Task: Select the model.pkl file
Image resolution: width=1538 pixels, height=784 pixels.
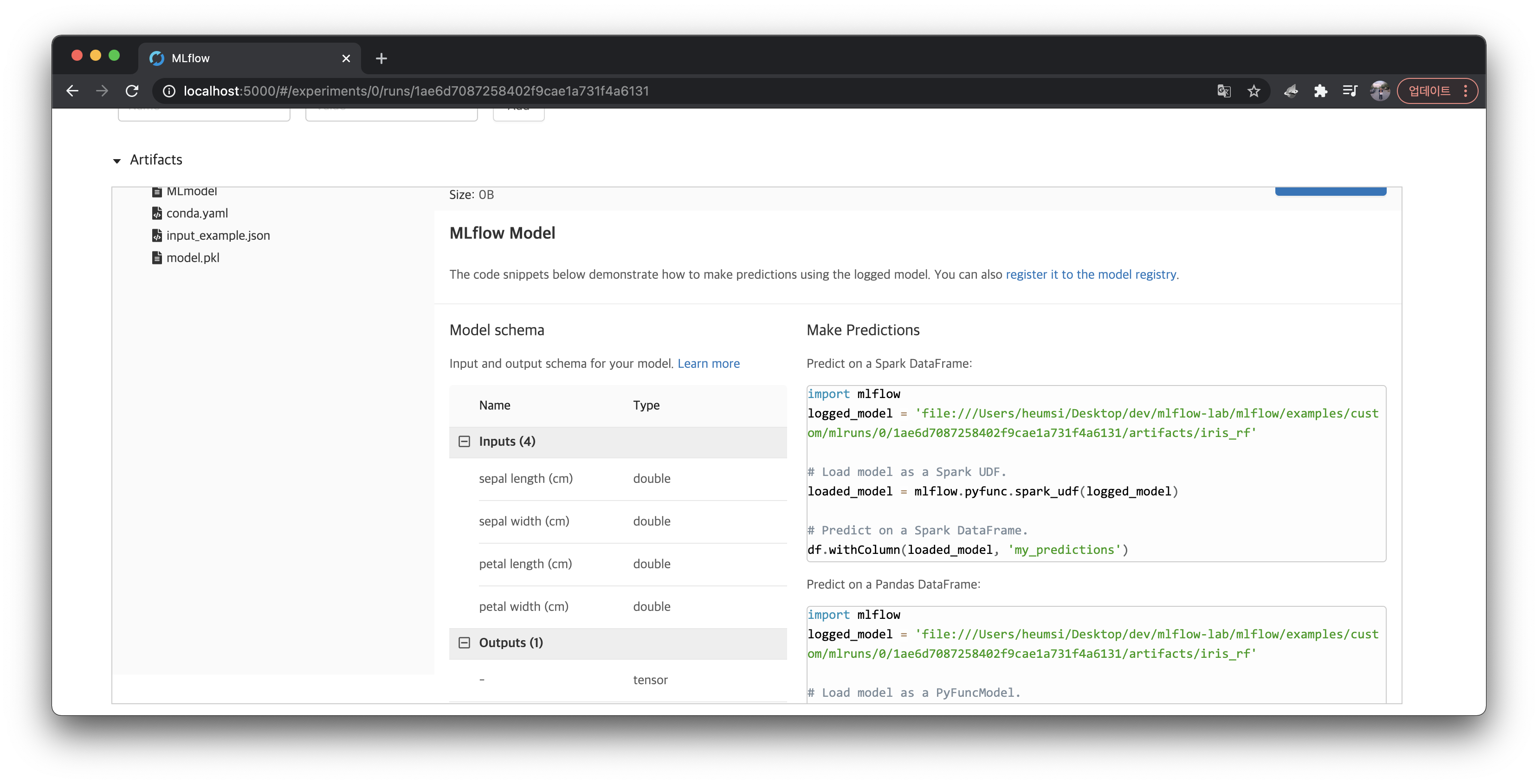Action: [x=192, y=257]
